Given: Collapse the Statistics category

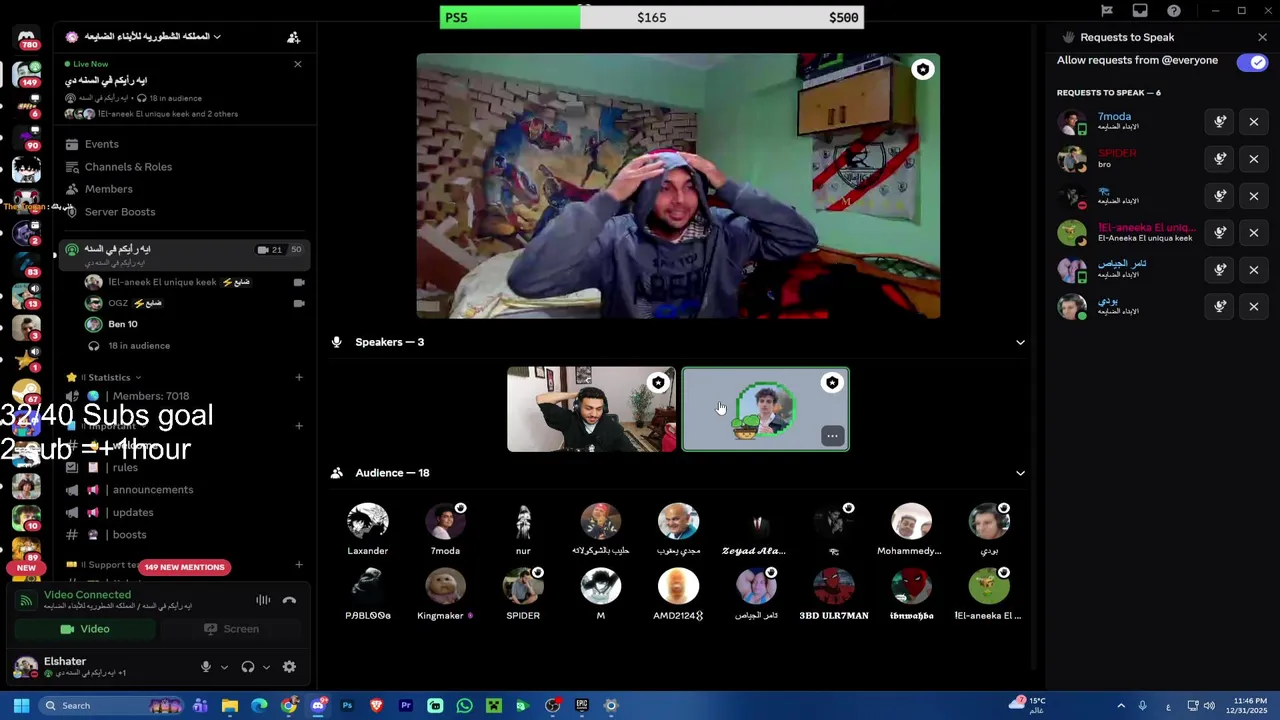Looking at the screenshot, I should [110, 377].
